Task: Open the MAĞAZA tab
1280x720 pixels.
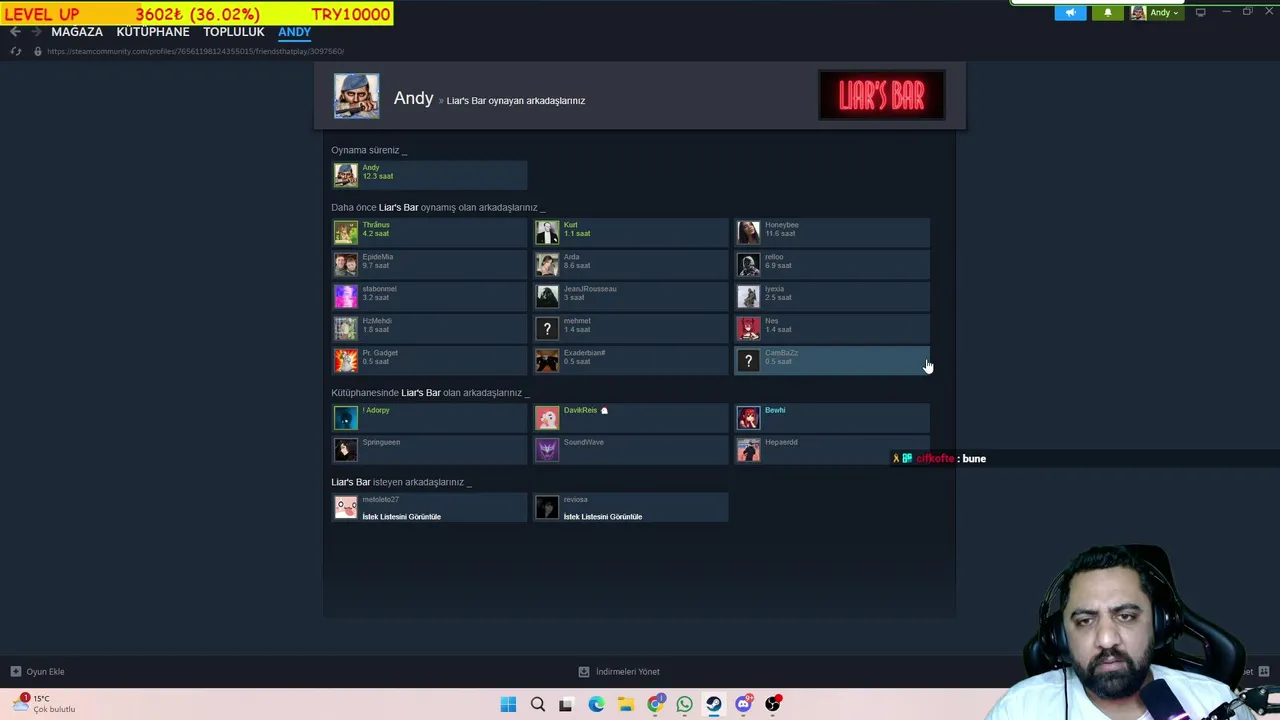Action: tap(77, 32)
